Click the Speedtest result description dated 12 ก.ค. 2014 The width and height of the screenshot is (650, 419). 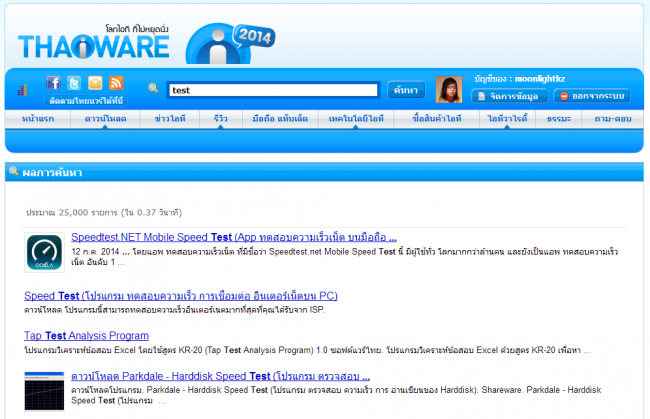(x=344, y=257)
